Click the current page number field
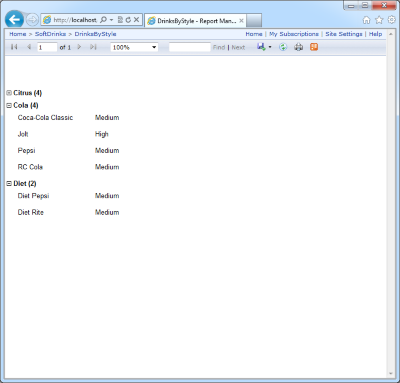The height and width of the screenshot is (383, 400). (47, 47)
